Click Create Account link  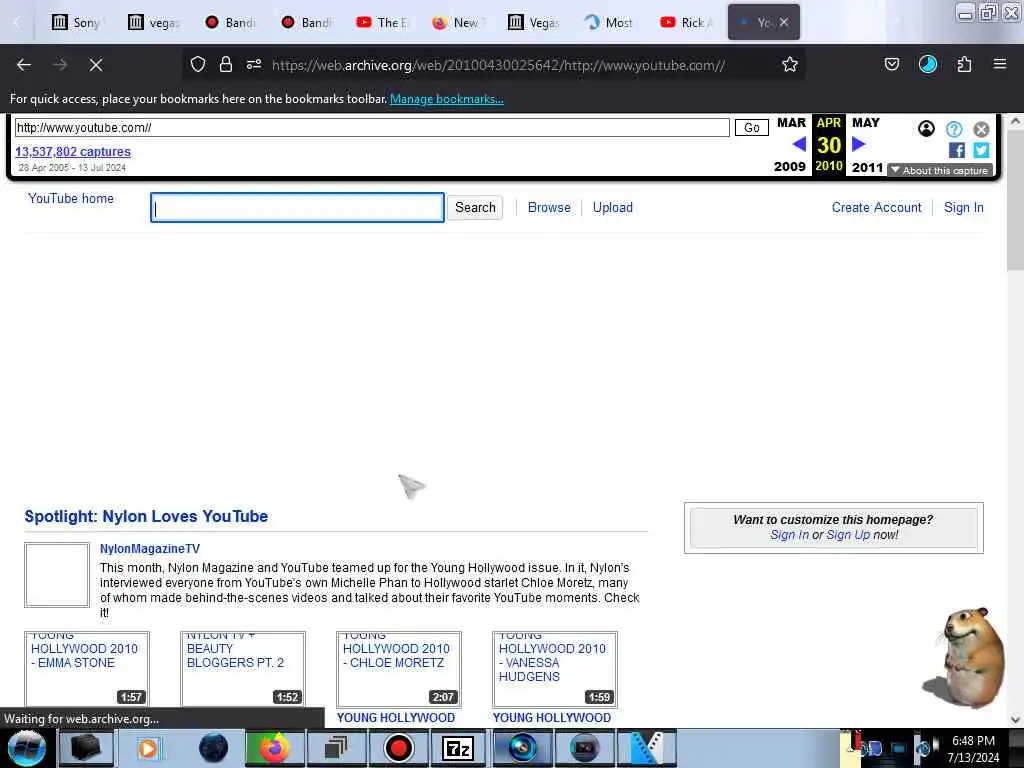876,207
